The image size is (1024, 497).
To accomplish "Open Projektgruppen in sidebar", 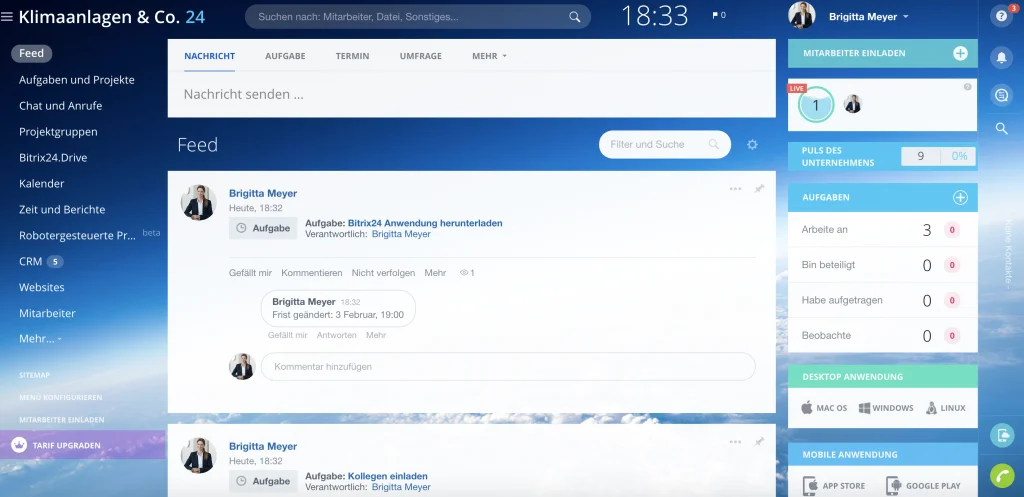I will click(x=58, y=132).
